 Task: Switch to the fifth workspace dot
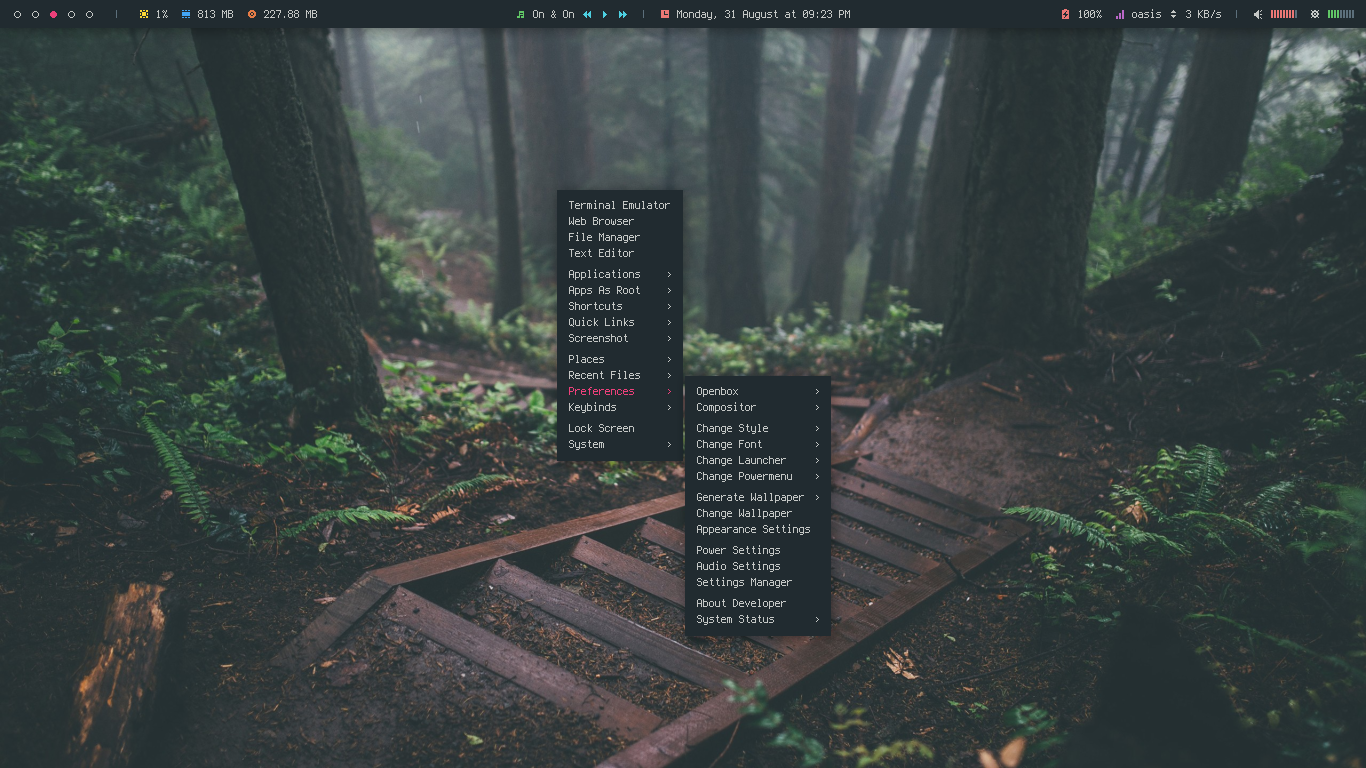click(x=89, y=14)
